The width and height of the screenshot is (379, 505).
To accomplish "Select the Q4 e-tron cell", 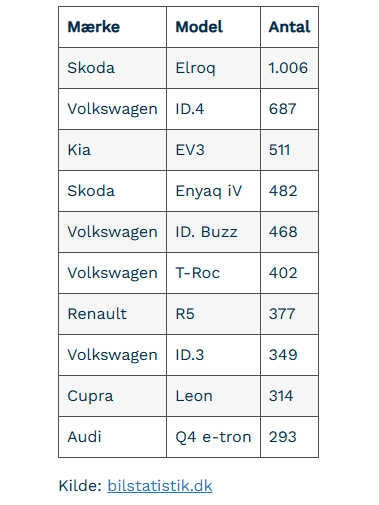I will pyautogui.click(x=213, y=437).
